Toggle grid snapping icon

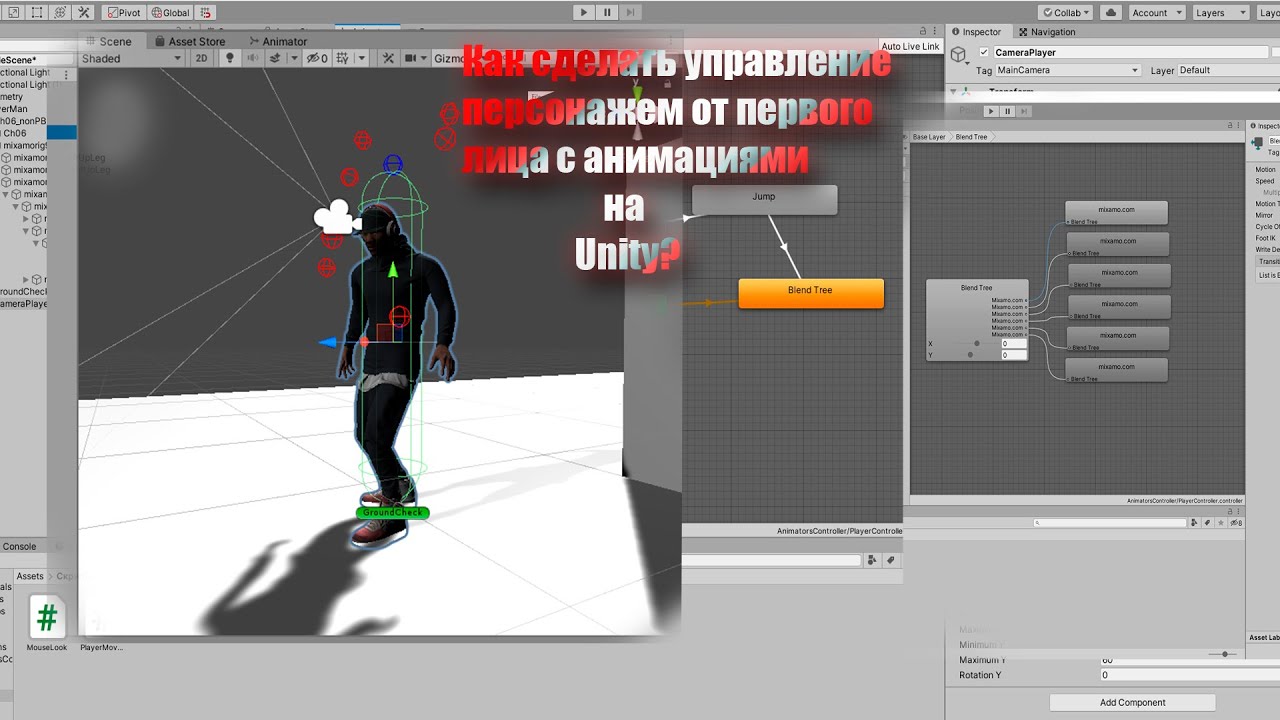pyautogui.click(x=205, y=13)
